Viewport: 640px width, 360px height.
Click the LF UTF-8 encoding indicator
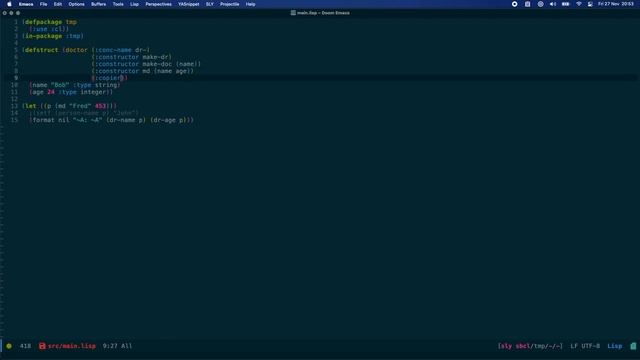pos(585,346)
